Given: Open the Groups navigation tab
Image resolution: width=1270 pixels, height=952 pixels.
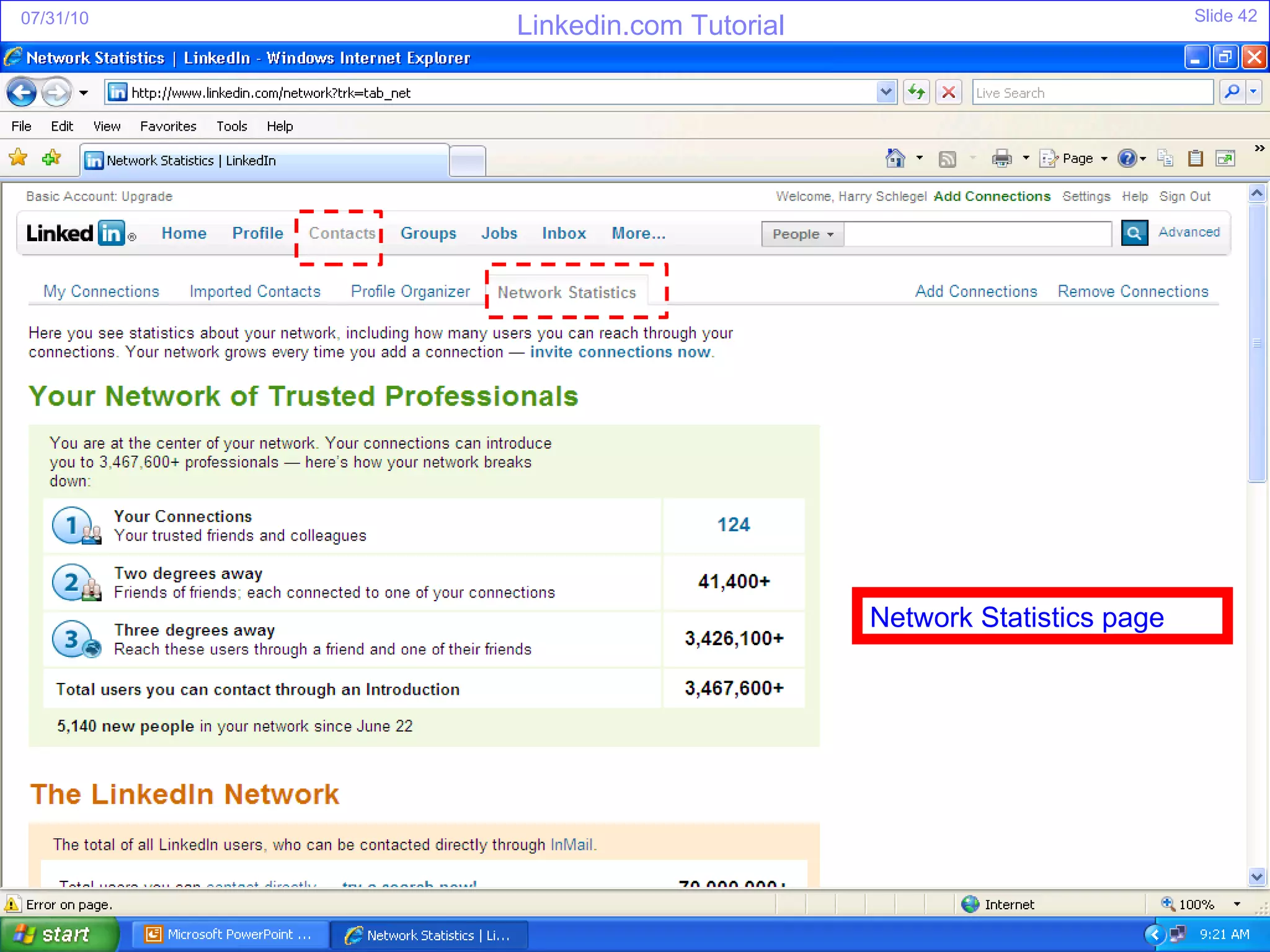Looking at the screenshot, I should tap(428, 233).
